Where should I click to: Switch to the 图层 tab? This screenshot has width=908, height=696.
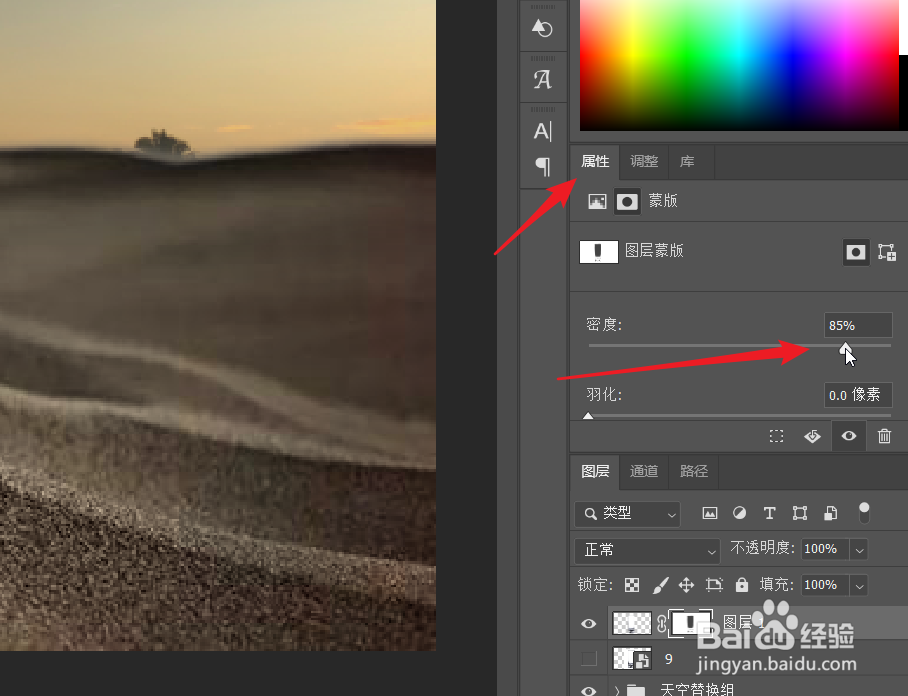tap(595, 471)
